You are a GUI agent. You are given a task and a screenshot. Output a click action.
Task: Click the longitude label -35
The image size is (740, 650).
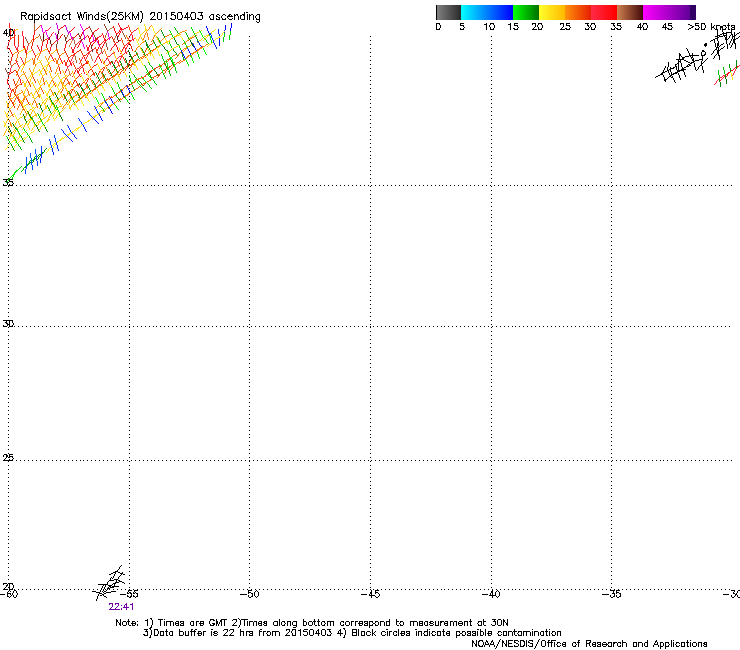612,594
